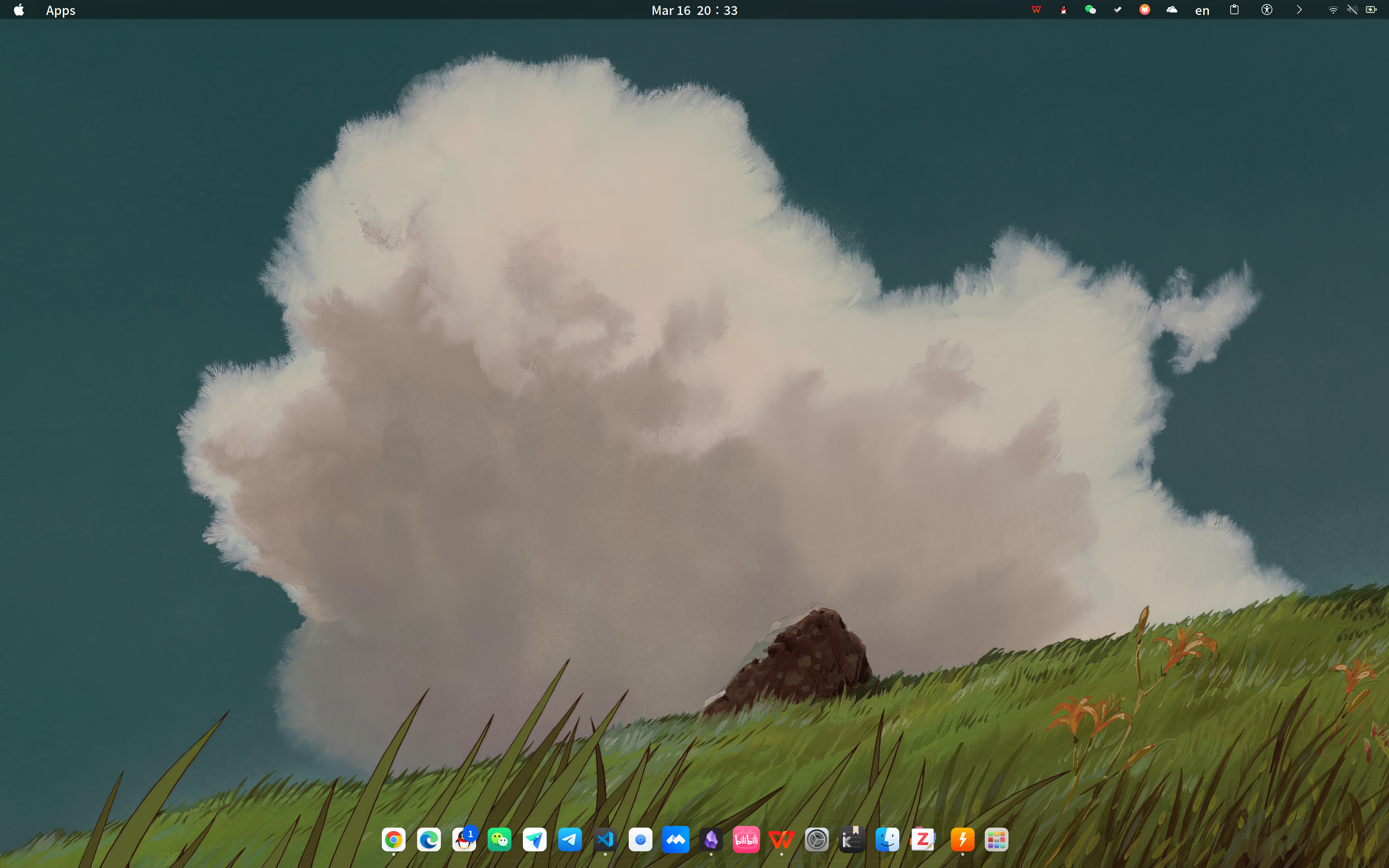
Task: Open Wi-Fi status in the top bar
Action: pos(1333,10)
